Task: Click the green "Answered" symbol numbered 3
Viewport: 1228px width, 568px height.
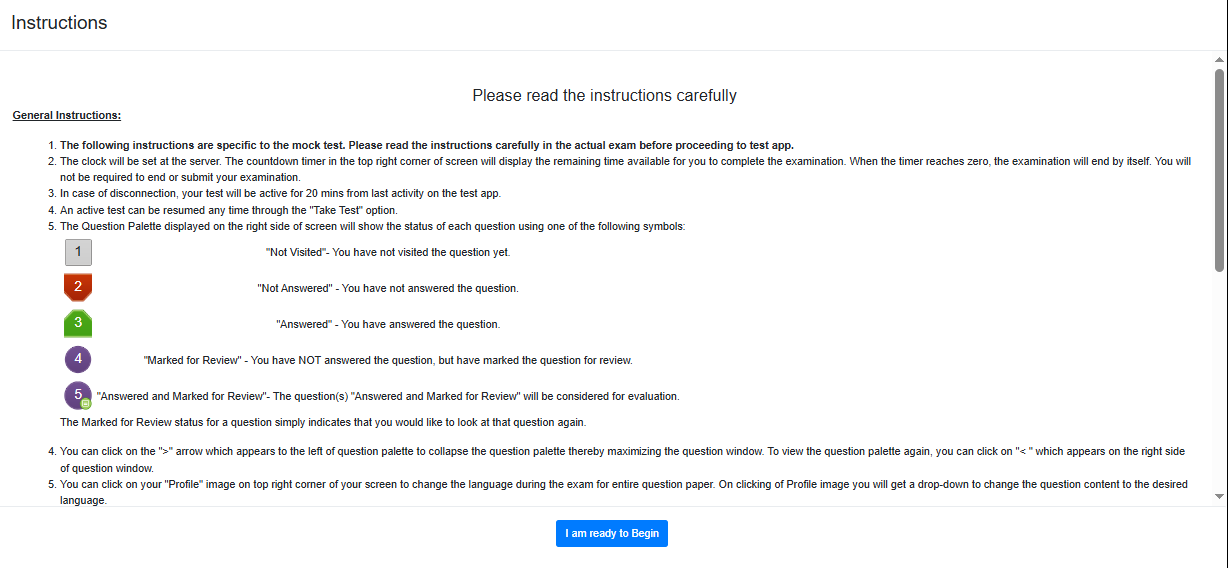Action: coord(78,323)
